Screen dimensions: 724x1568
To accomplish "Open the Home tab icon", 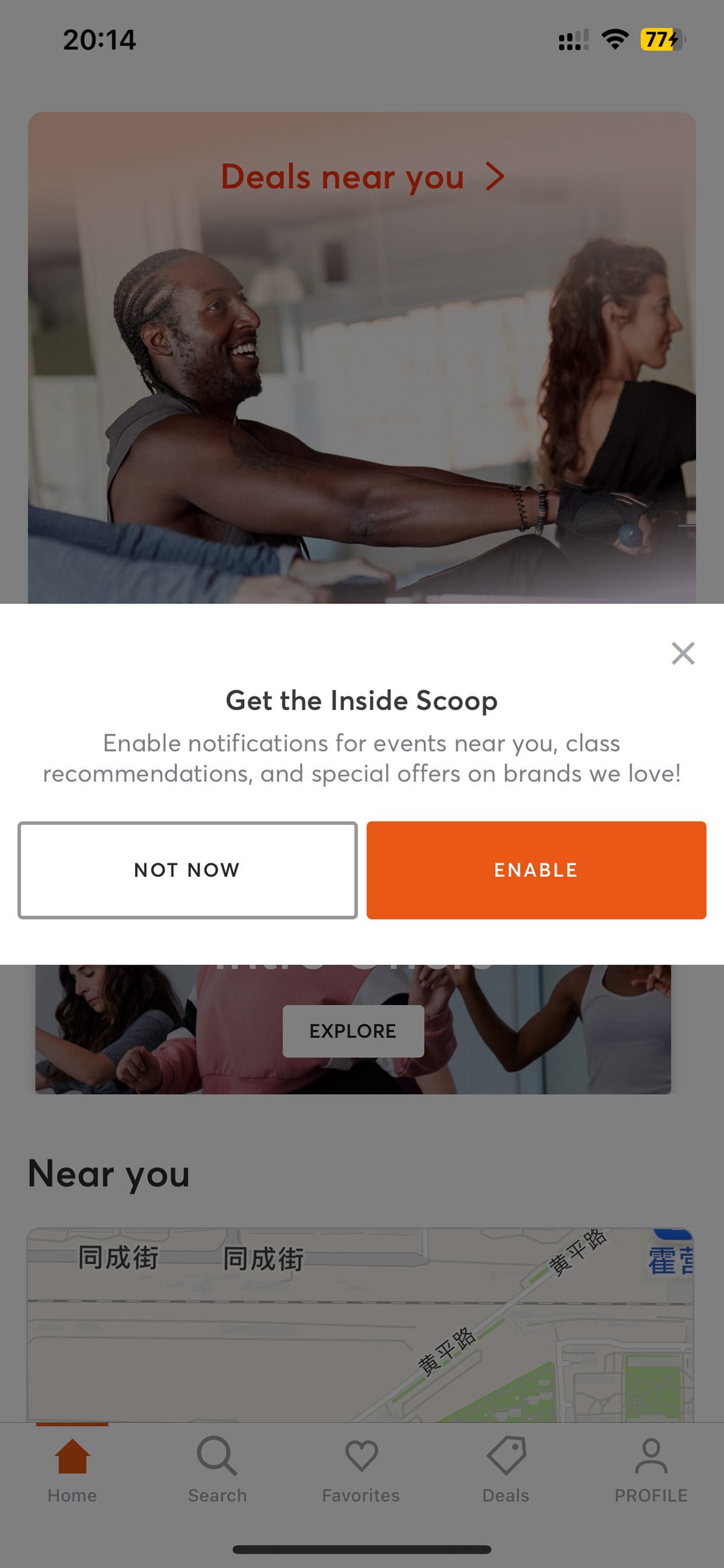I will coord(72,1456).
